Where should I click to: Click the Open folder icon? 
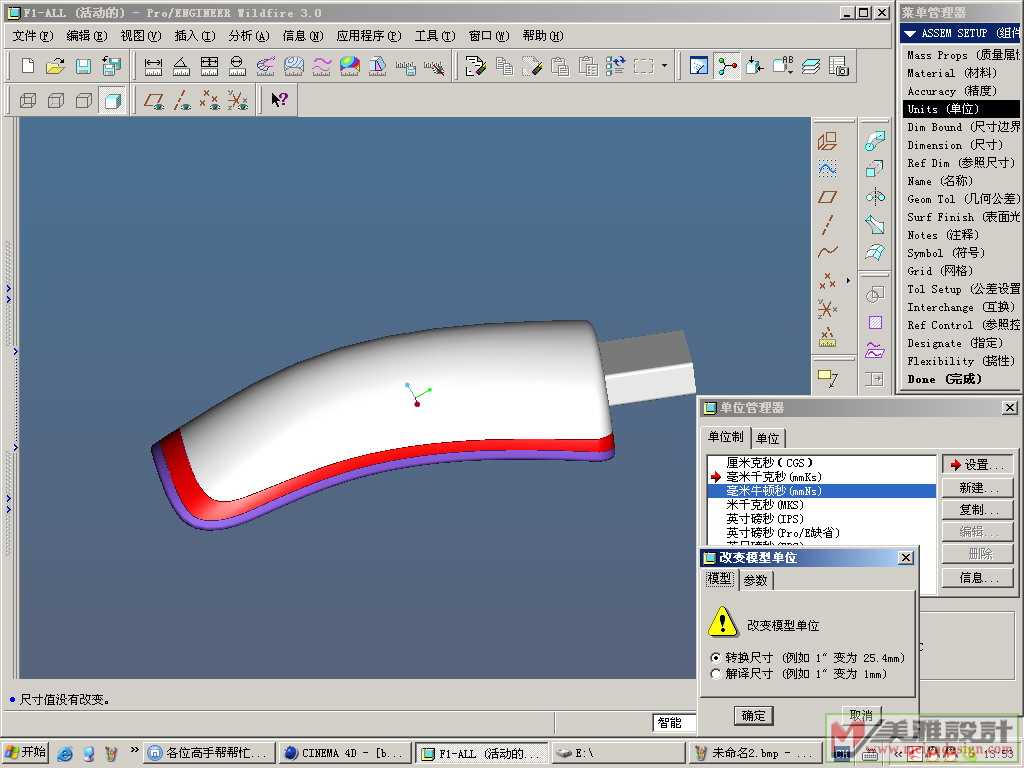(x=56, y=67)
